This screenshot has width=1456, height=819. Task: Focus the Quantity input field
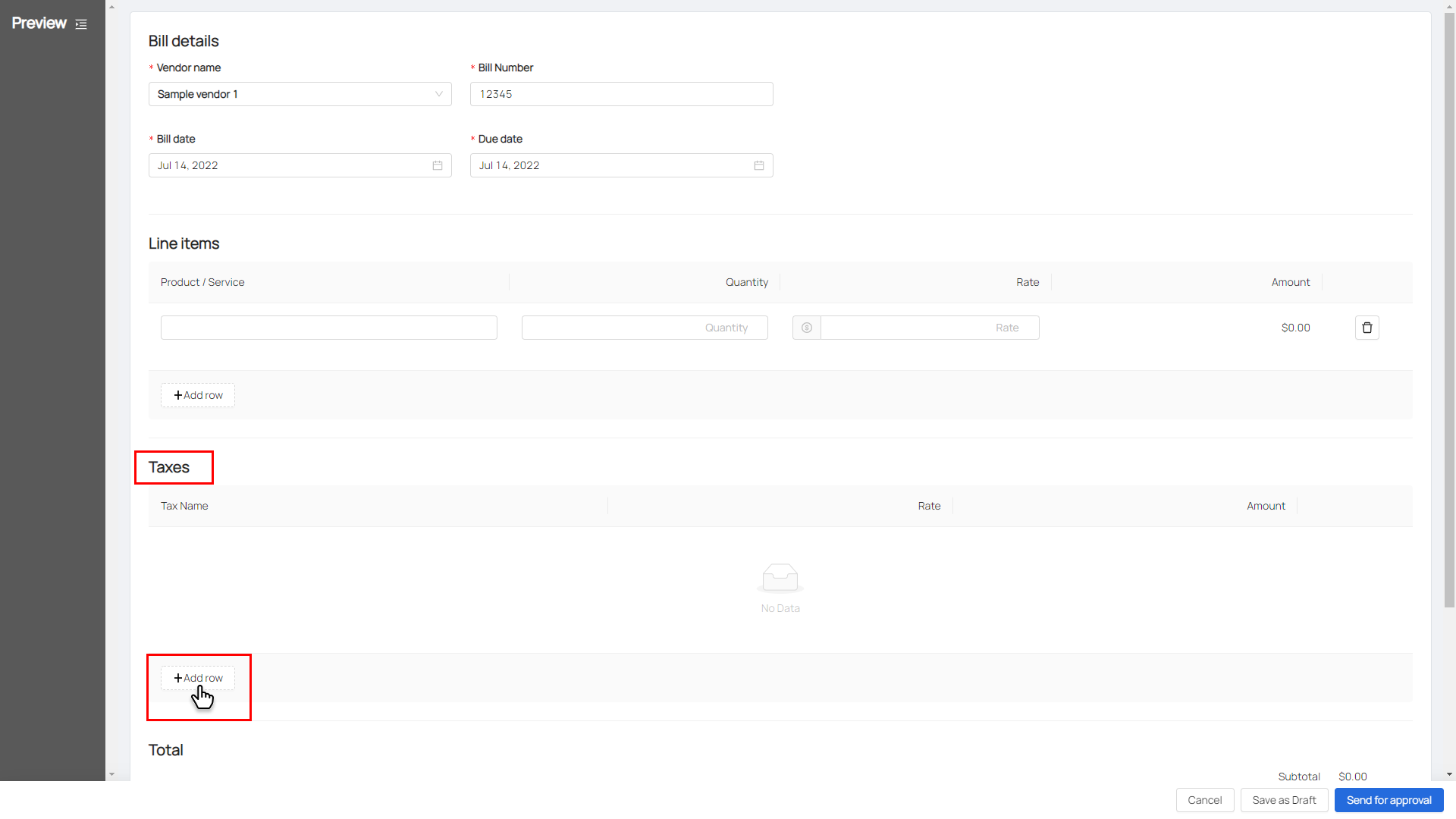644,328
